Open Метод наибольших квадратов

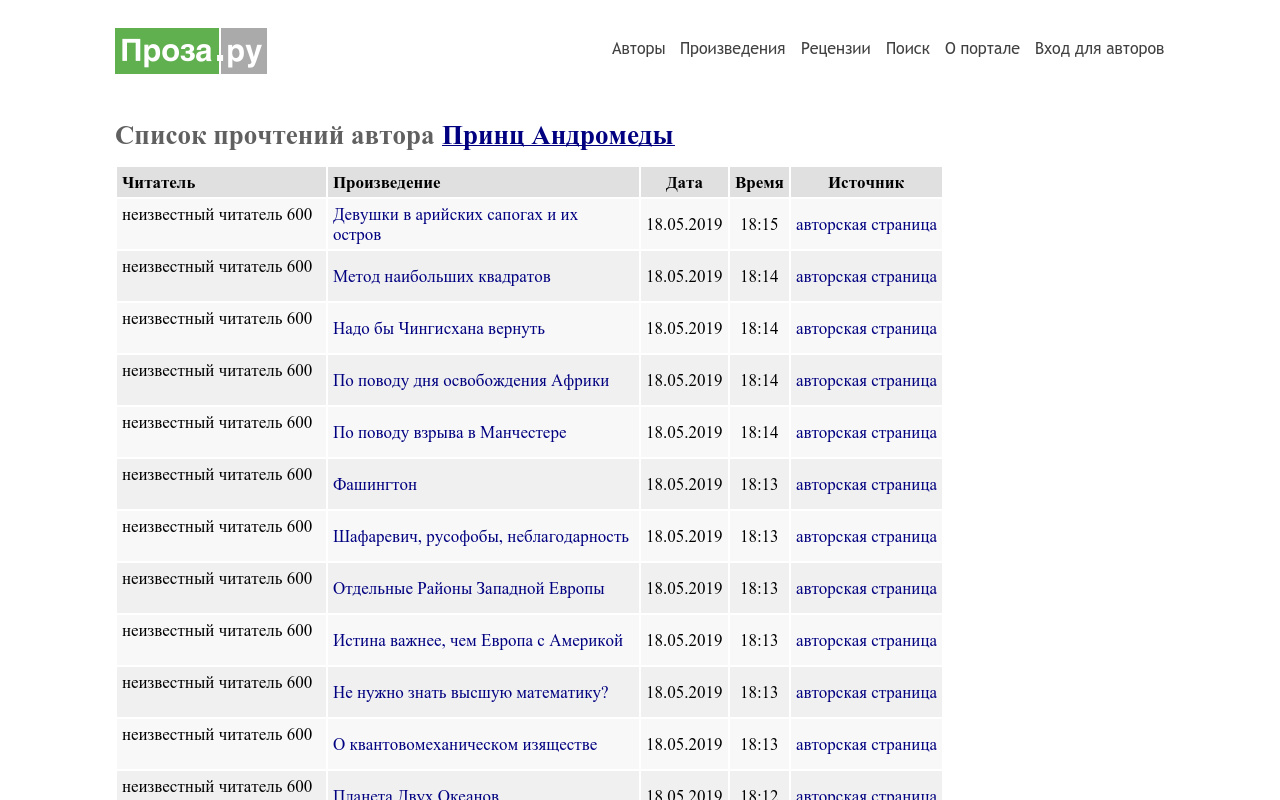coord(442,276)
